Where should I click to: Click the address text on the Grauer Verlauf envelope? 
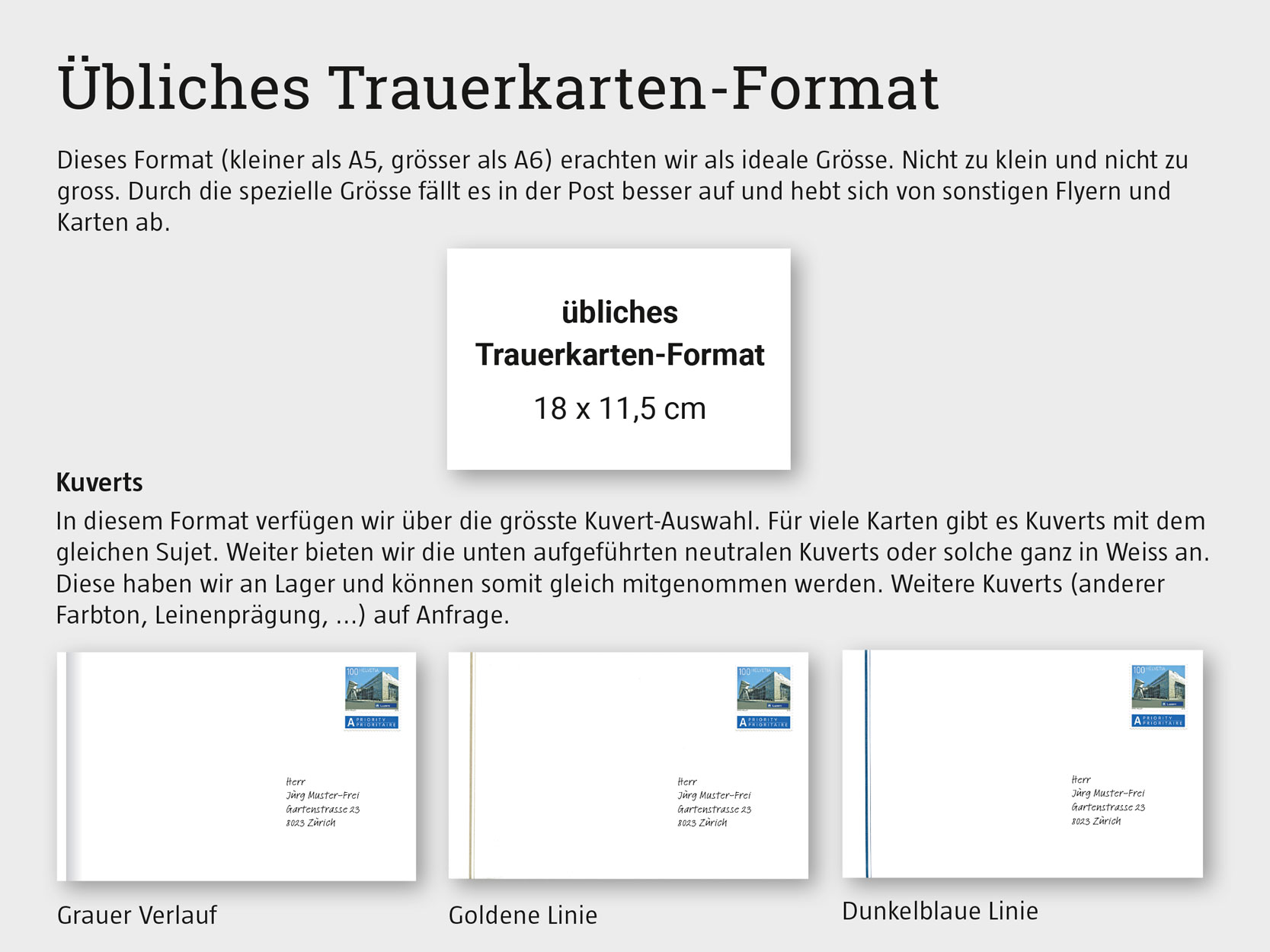(322, 802)
